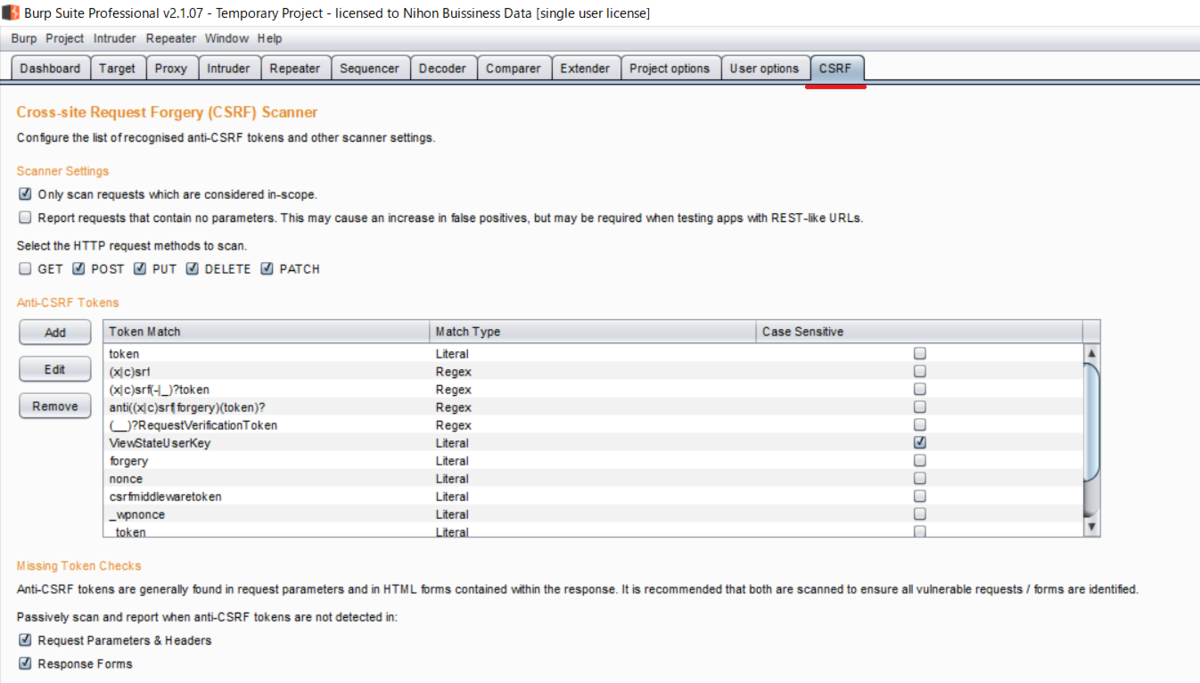Open the Window menu
1200x683 pixels.
226,38
